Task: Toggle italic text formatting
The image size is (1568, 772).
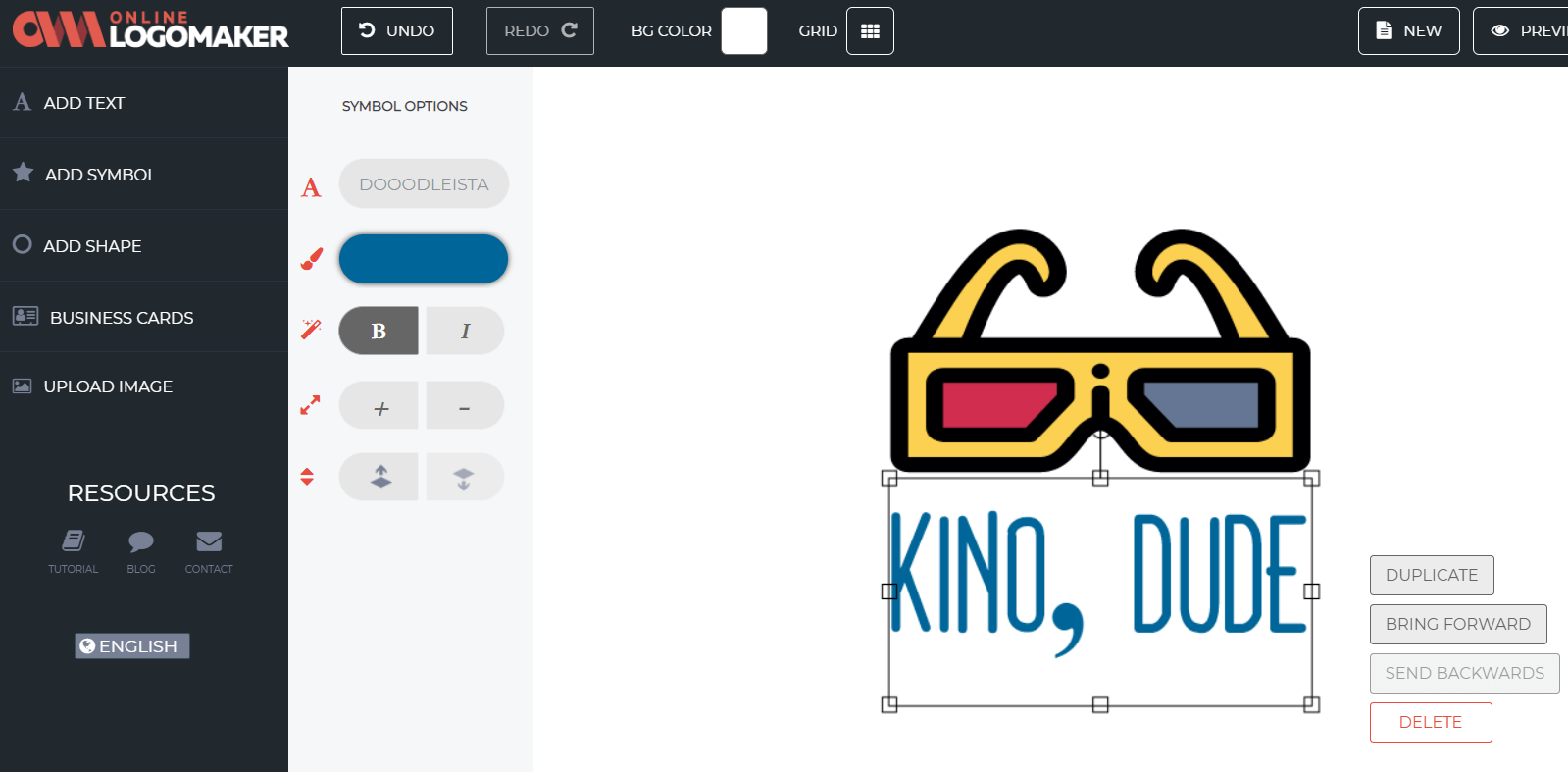Action: (x=465, y=331)
